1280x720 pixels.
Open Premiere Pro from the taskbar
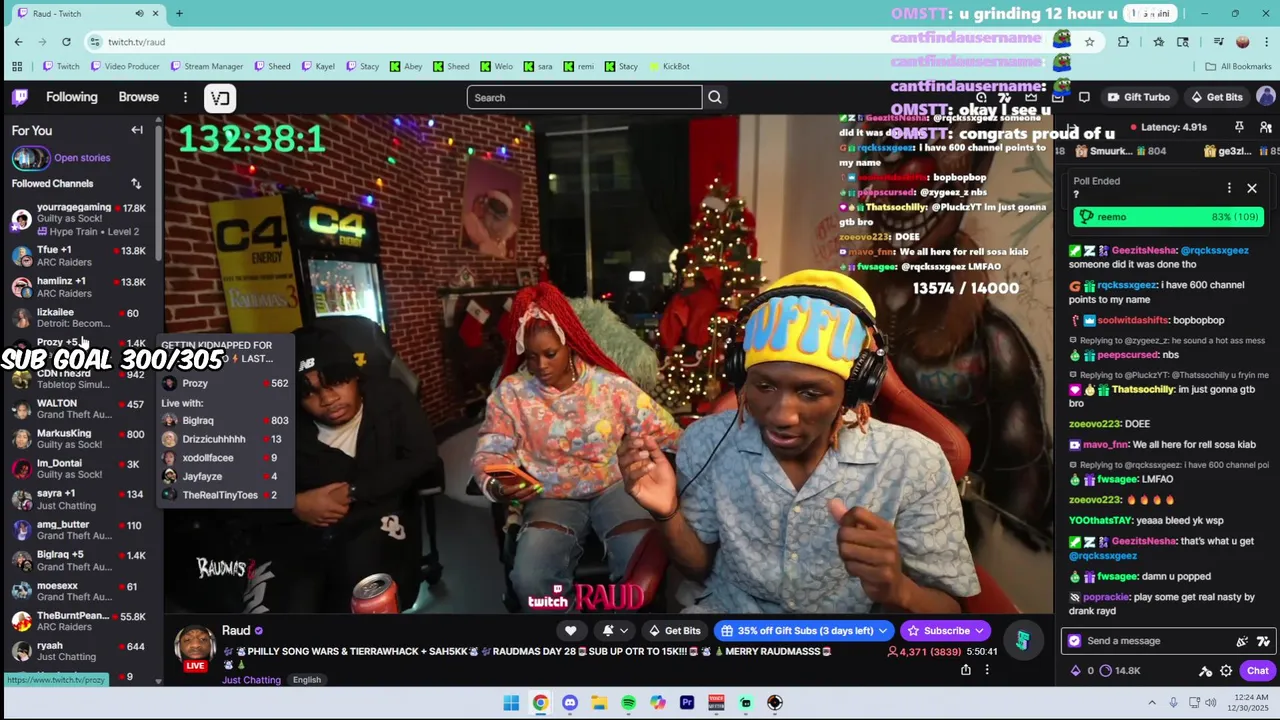[687, 703]
